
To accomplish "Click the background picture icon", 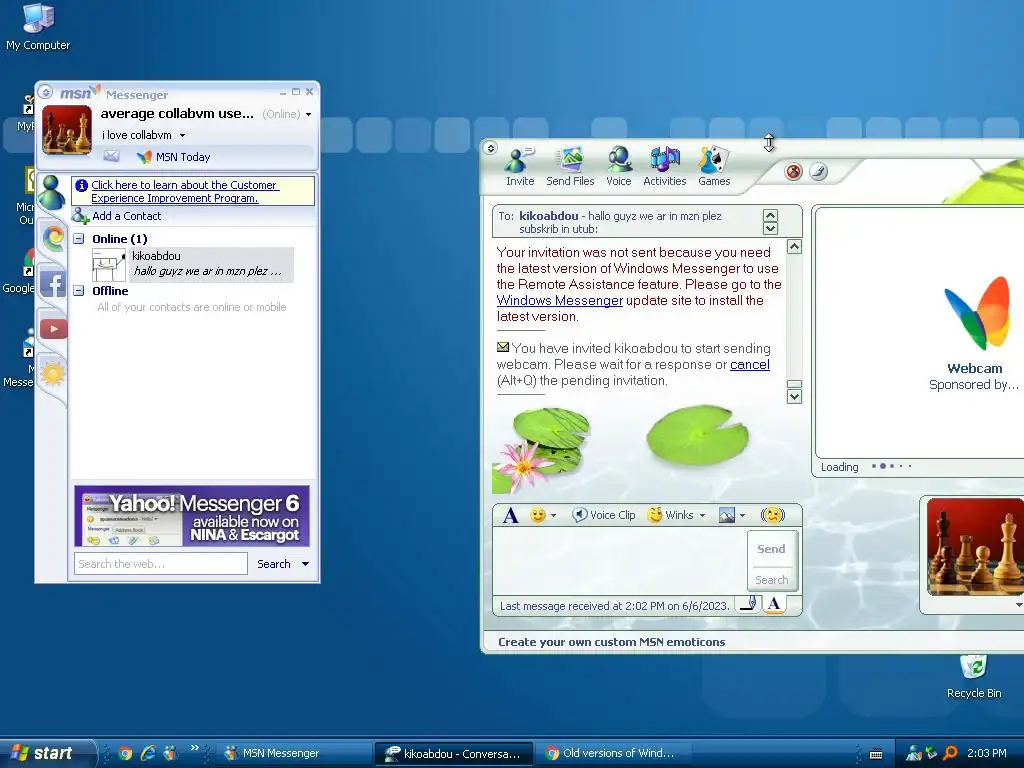I will pos(727,515).
